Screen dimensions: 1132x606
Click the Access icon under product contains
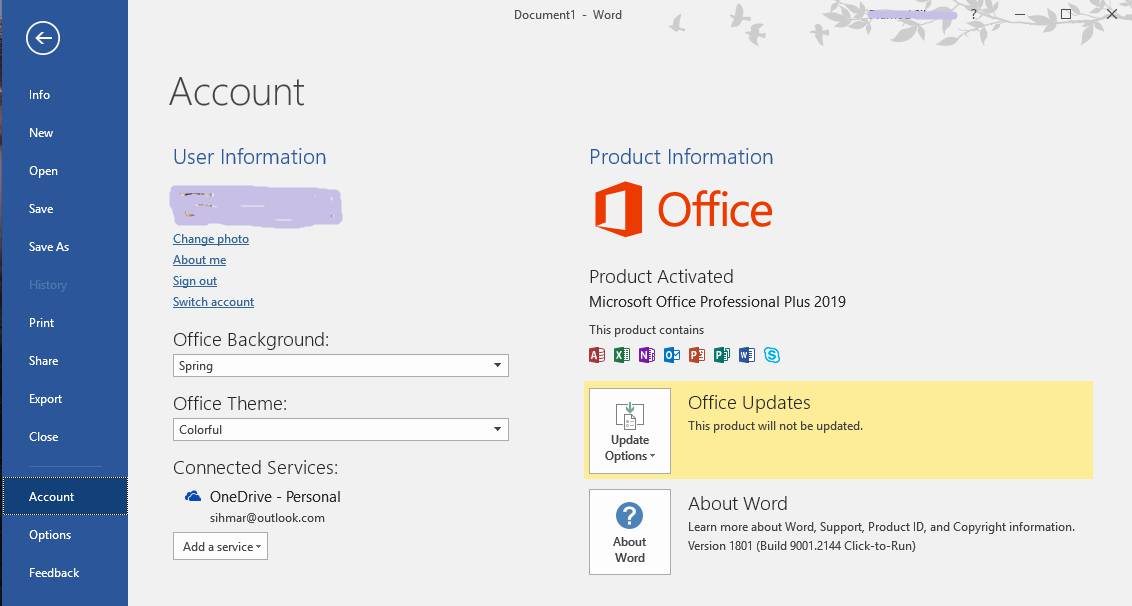(597, 355)
